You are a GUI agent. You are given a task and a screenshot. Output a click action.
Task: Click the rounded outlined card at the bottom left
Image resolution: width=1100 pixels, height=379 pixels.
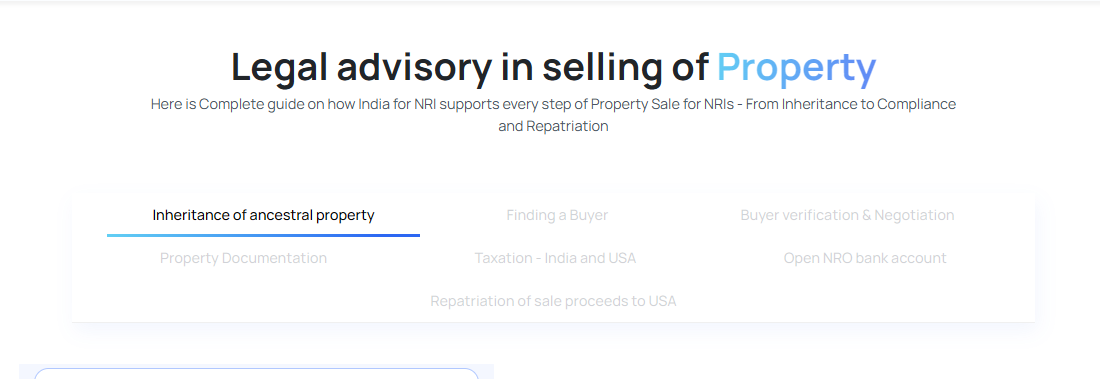point(256,373)
